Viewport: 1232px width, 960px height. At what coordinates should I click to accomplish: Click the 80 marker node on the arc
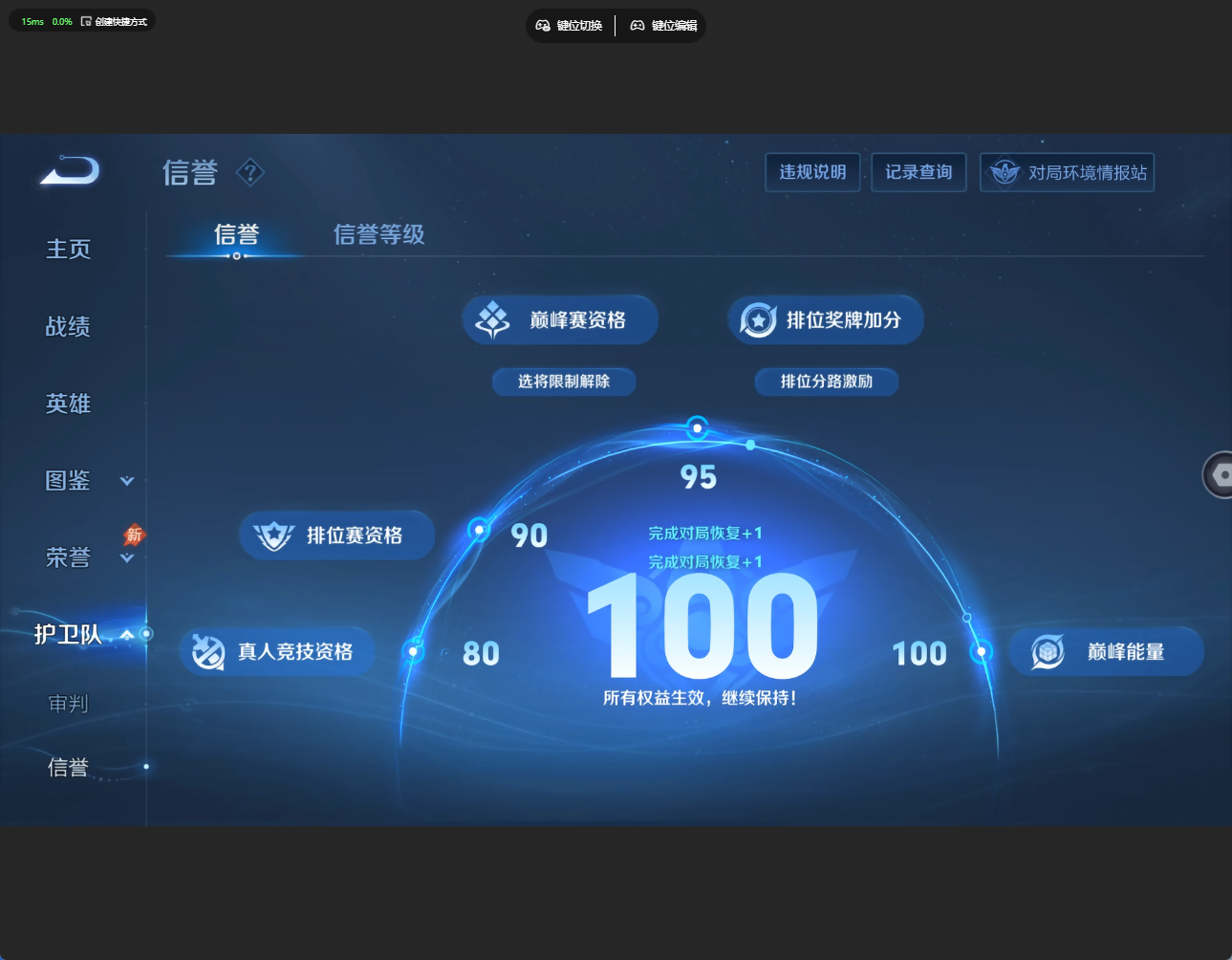tap(413, 652)
